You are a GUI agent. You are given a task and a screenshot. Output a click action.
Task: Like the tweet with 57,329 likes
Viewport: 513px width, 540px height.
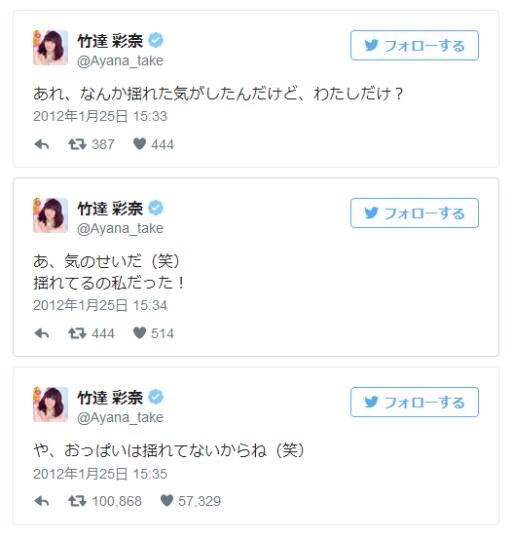167,500
